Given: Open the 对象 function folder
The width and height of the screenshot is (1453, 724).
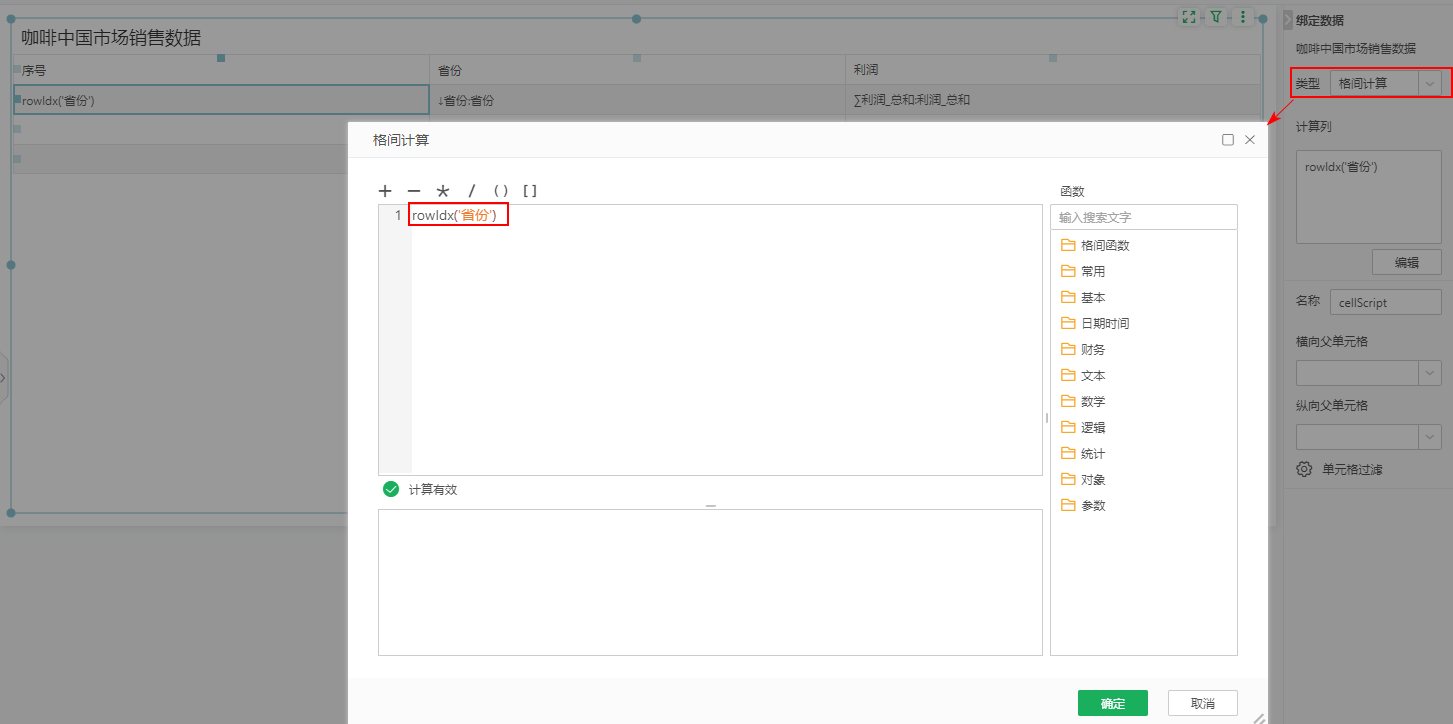Looking at the screenshot, I should point(1083,479).
